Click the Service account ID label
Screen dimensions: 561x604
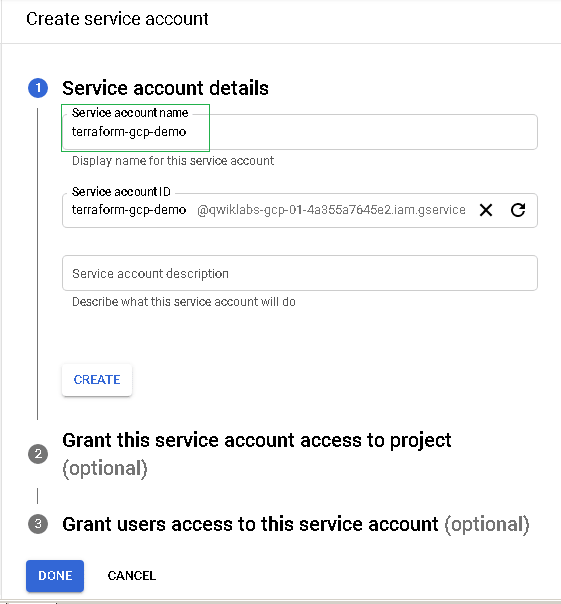pyautogui.click(x=121, y=191)
